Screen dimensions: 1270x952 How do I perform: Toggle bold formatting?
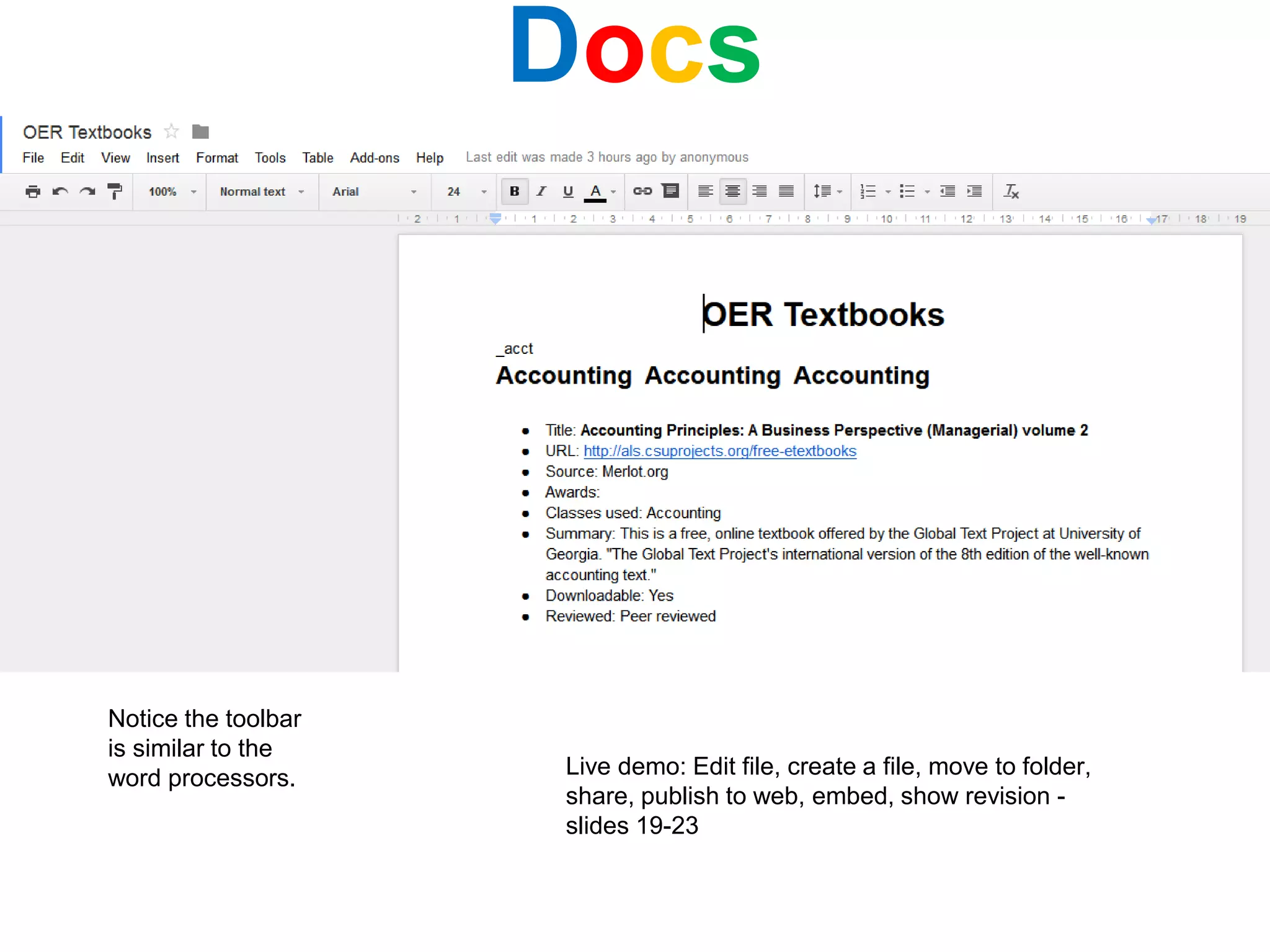(x=514, y=192)
